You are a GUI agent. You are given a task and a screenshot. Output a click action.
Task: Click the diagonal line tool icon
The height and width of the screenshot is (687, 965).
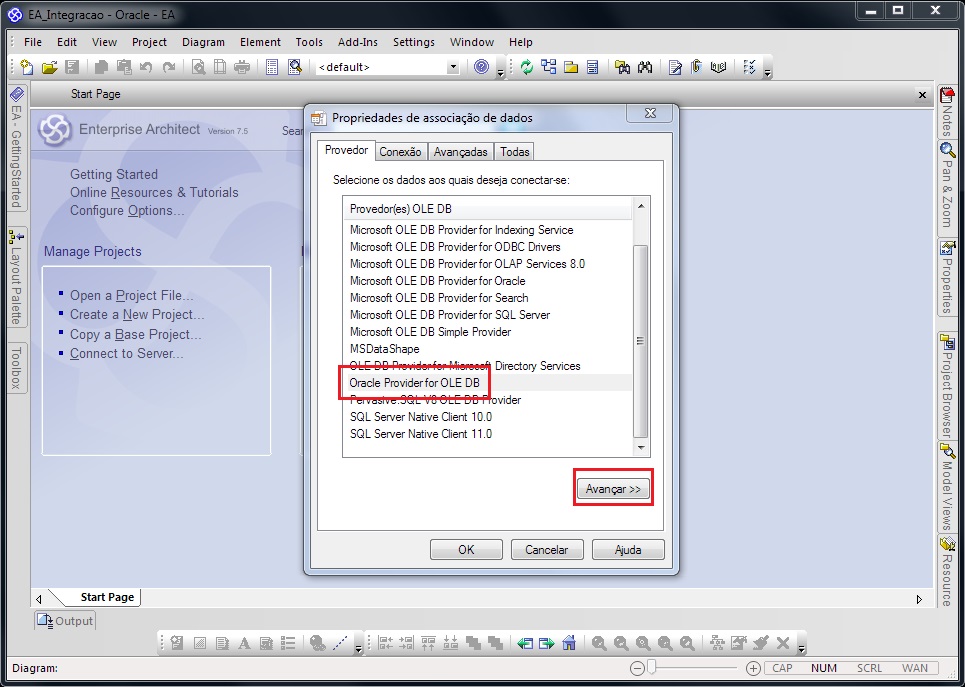tap(340, 643)
